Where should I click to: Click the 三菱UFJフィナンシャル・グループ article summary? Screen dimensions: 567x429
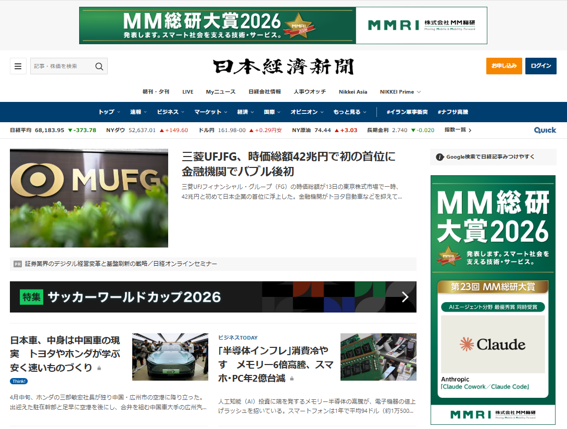291,192
